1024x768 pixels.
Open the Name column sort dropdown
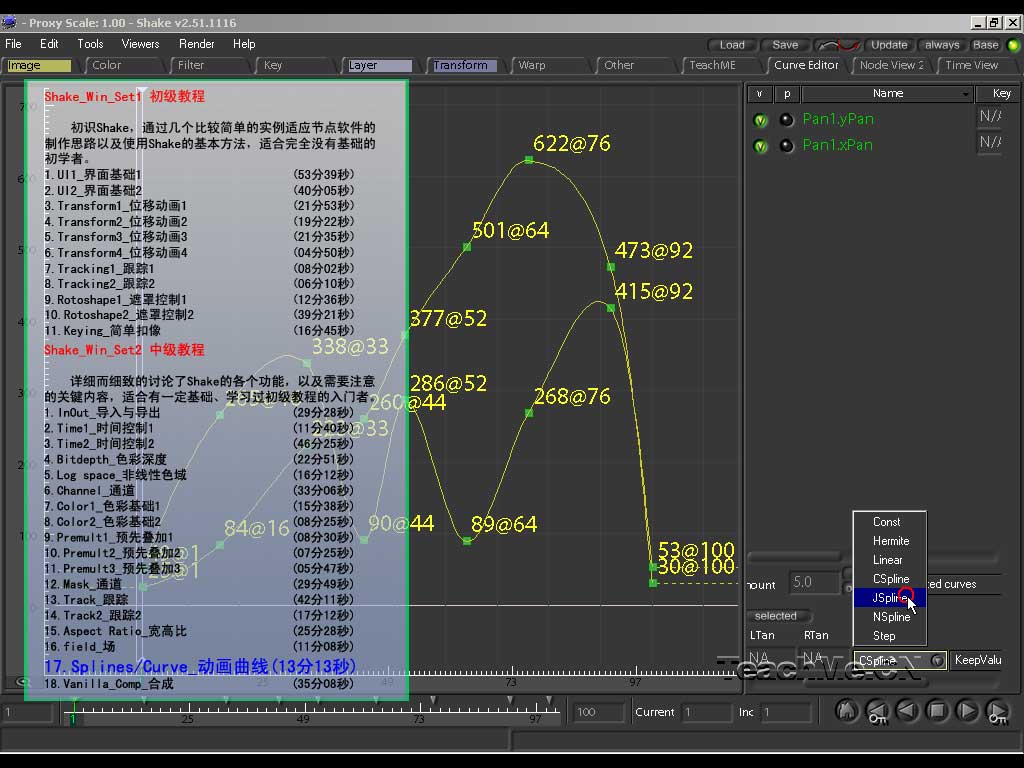[966, 94]
